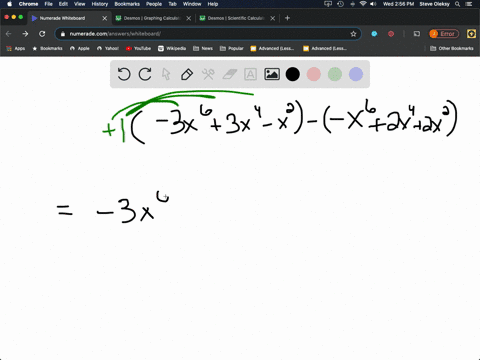Switch to Desmos Graphing Calculator tab
The image size is (480, 360).
click(152, 18)
